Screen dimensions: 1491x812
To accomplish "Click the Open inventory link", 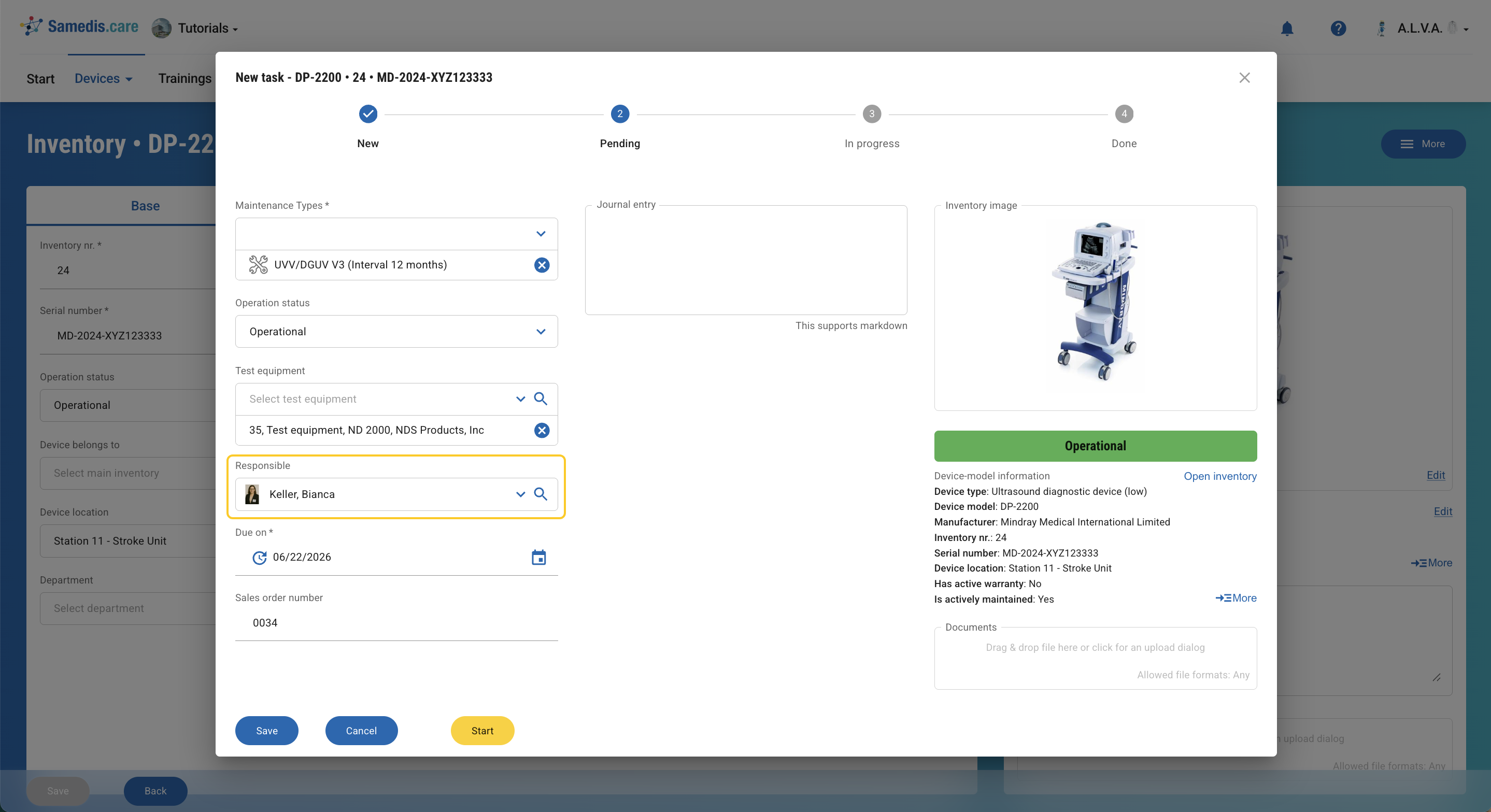I will click(x=1219, y=476).
